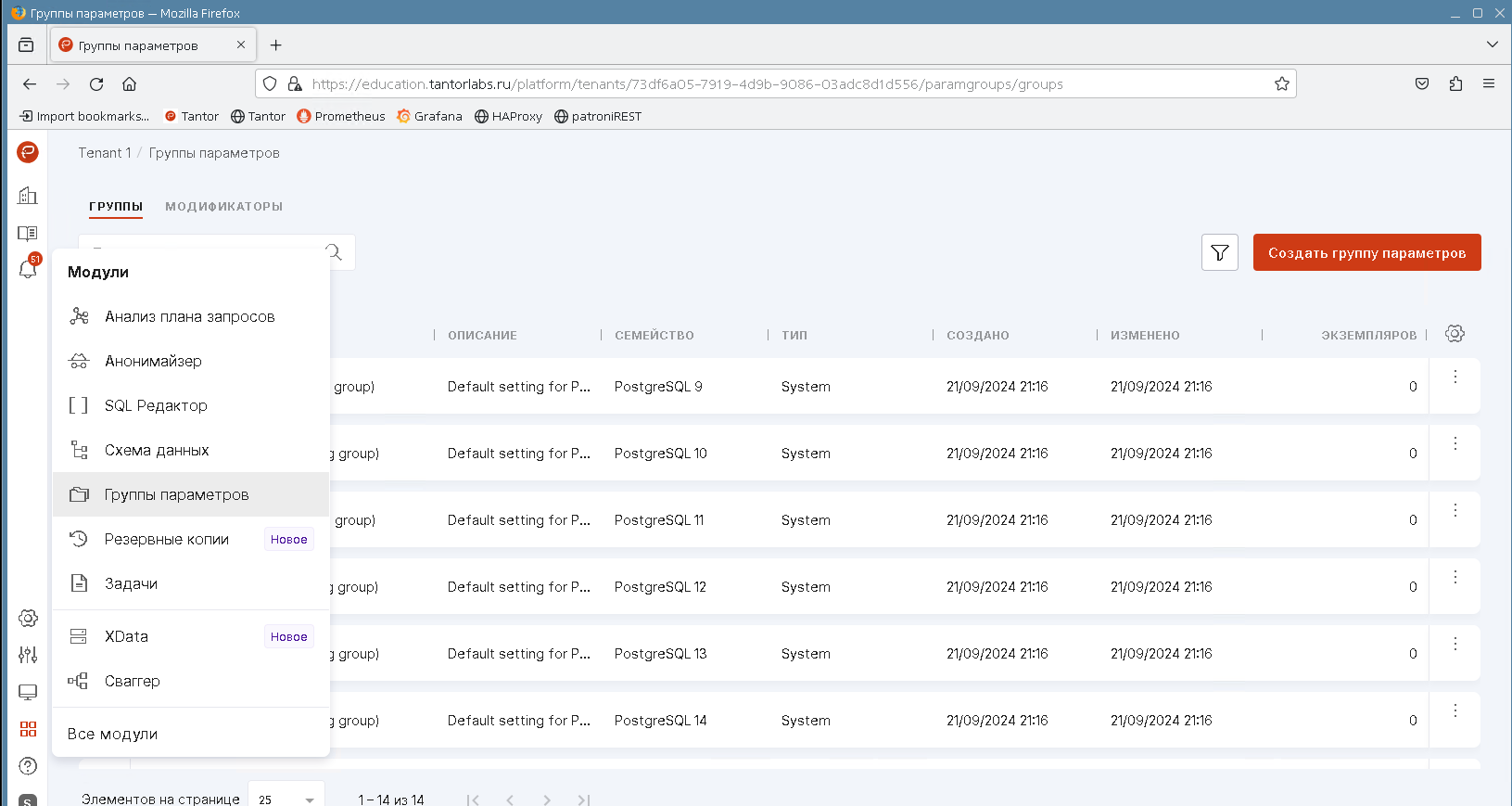This screenshot has width=1512, height=806.
Task: Open the sidebar settings gear icon
Action: tap(28, 618)
